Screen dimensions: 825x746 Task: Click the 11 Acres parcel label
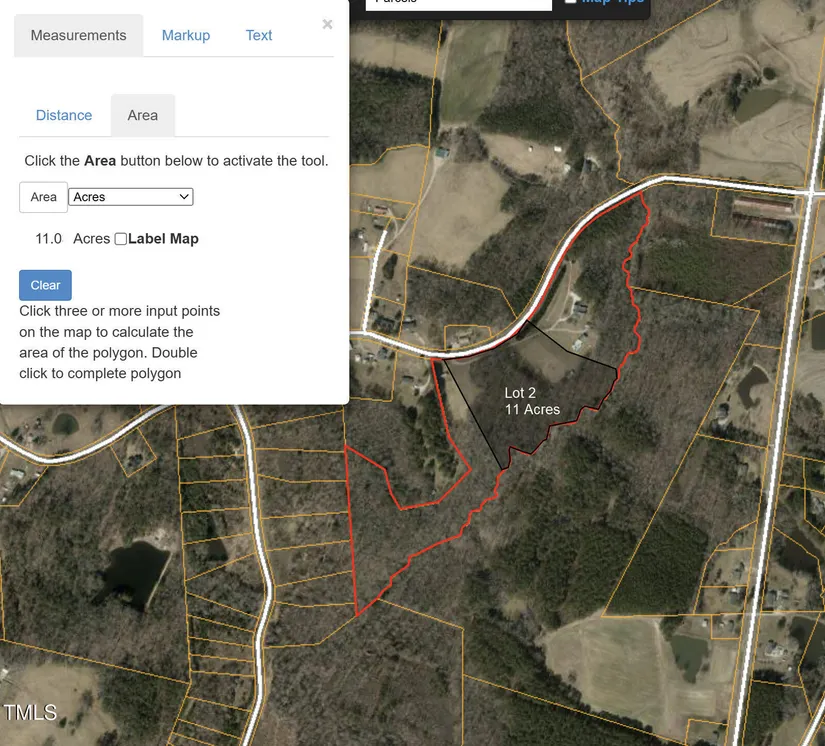pos(532,409)
